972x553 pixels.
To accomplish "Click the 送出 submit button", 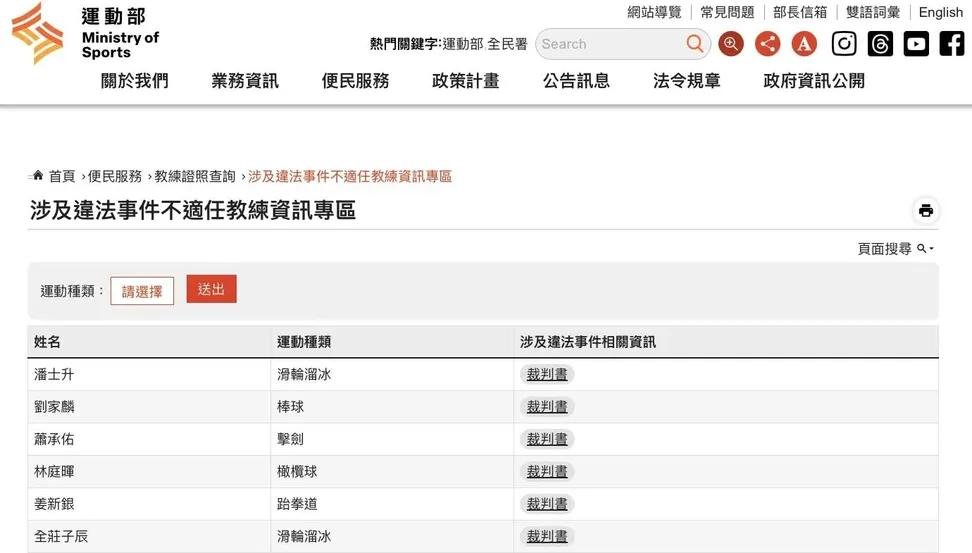I will coord(211,289).
